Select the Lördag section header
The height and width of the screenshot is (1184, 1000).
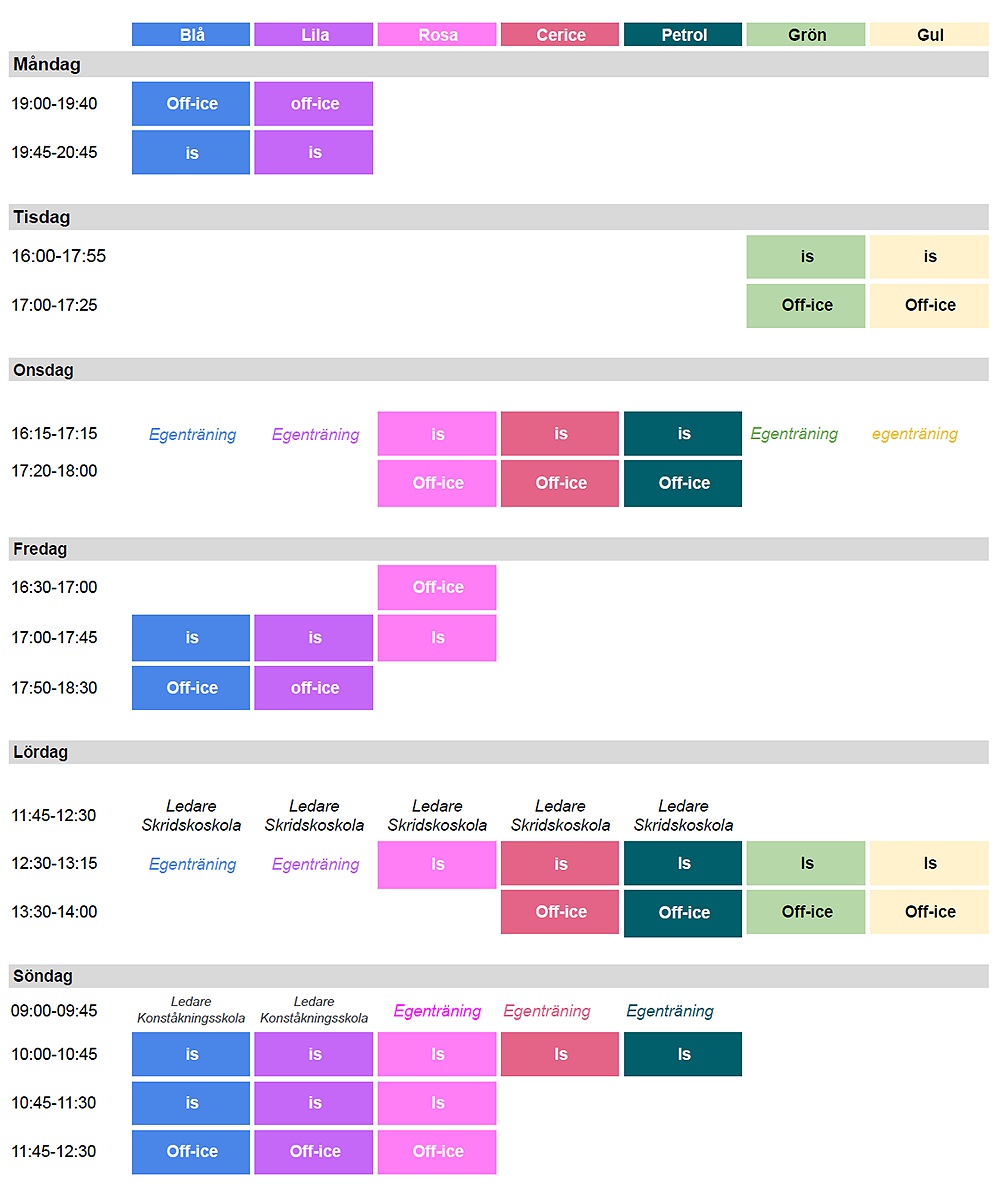tap(499, 752)
